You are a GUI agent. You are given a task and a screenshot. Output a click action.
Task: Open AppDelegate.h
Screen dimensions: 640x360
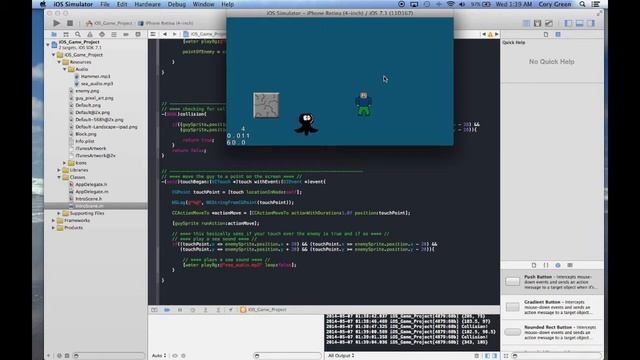tap(91, 184)
